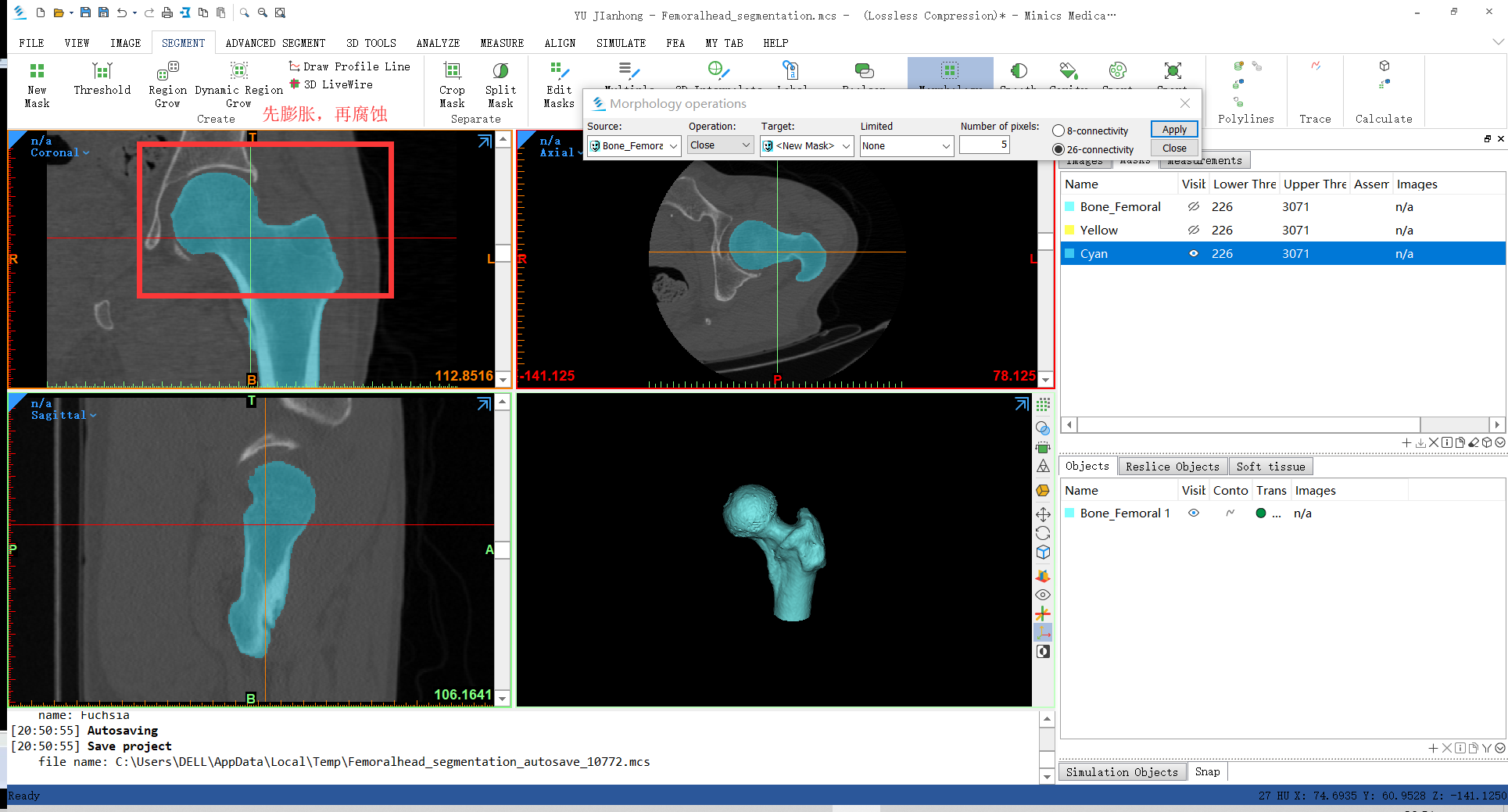Open the Source mask dropdown

tap(634, 146)
